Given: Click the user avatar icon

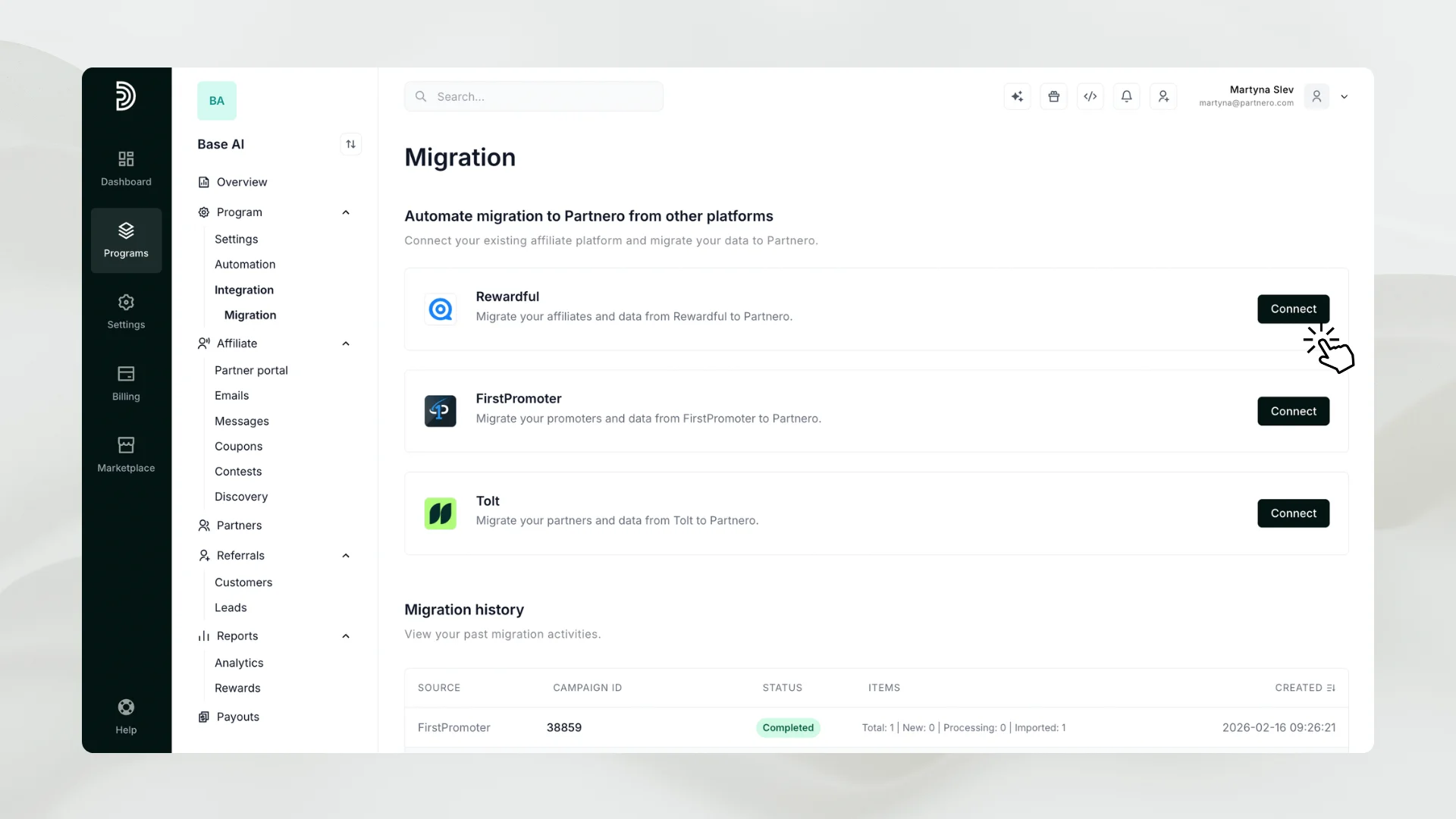Looking at the screenshot, I should 1316,96.
